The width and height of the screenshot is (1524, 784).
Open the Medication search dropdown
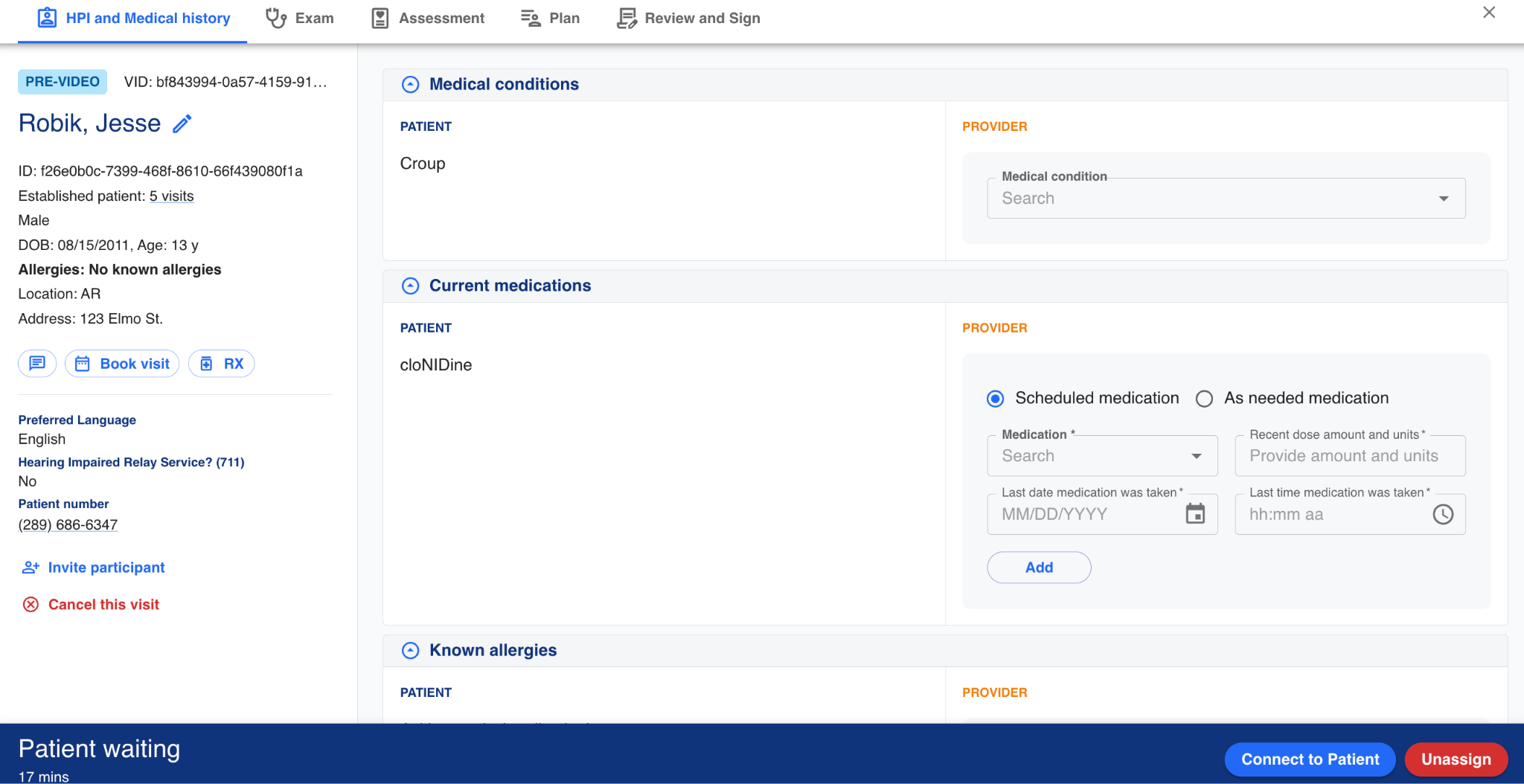(1101, 456)
